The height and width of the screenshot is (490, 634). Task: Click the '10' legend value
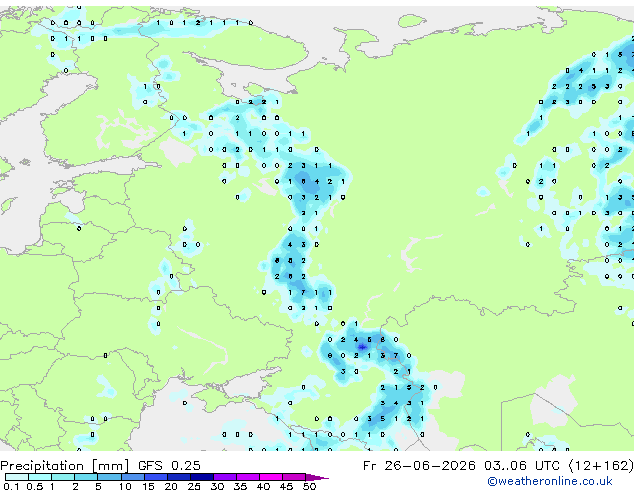pyautogui.click(x=125, y=486)
